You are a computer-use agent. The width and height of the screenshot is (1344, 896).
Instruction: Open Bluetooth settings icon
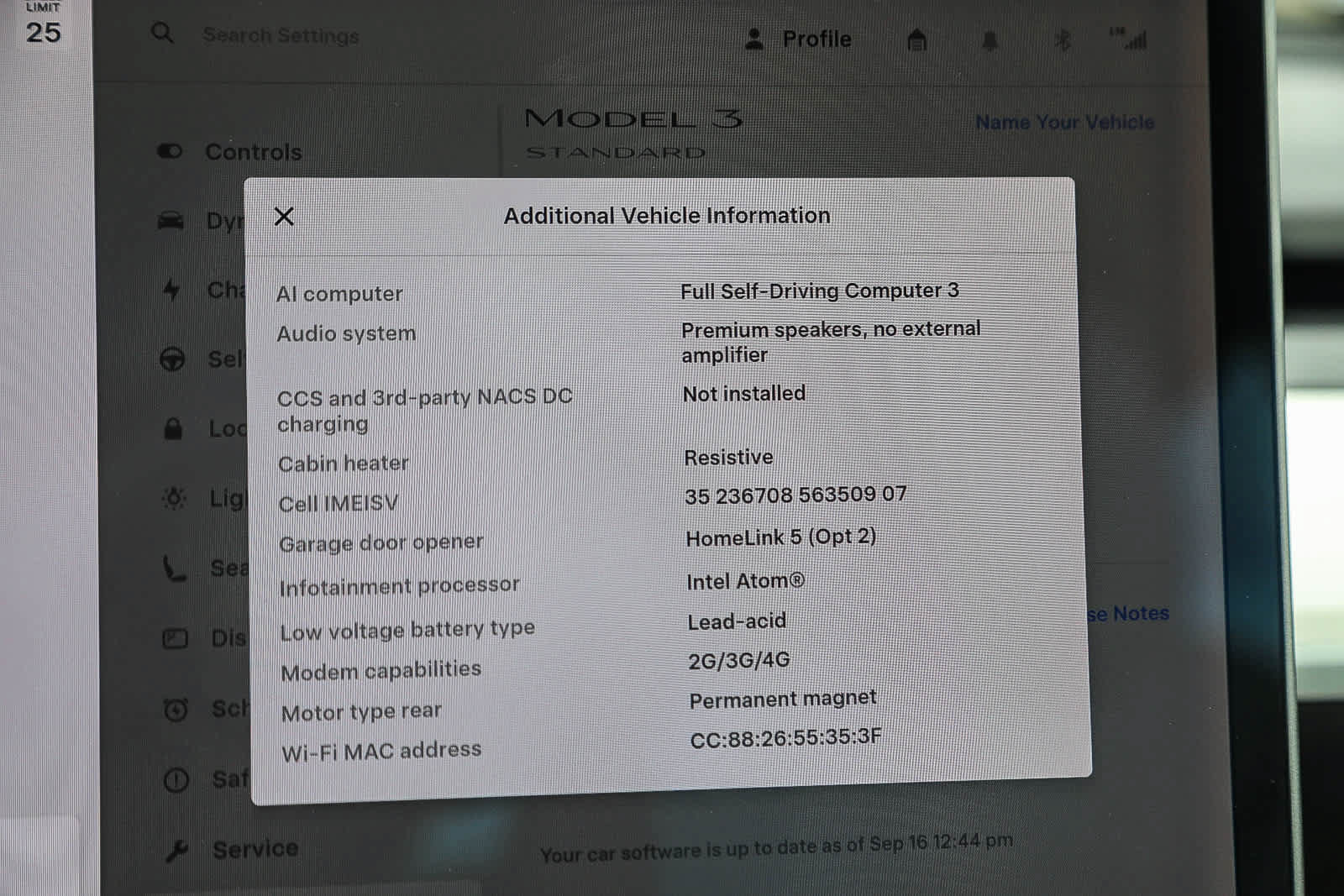[x=1063, y=39]
